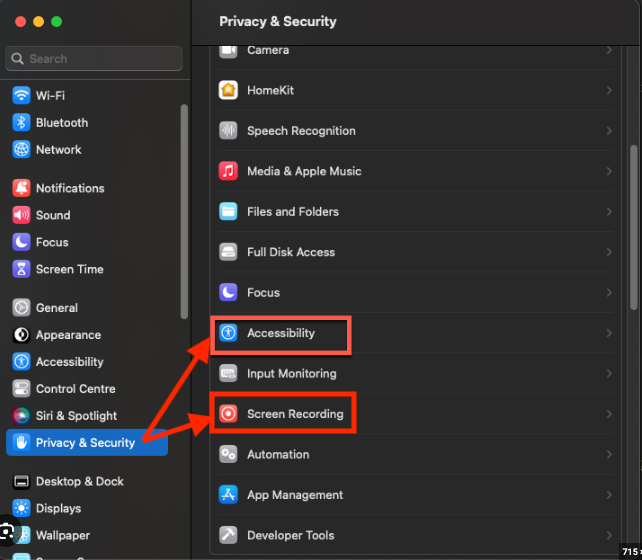Click the Automation gears icon
Viewport: 642px width, 560px height.
pyautogui.click(x=228, y=454)
